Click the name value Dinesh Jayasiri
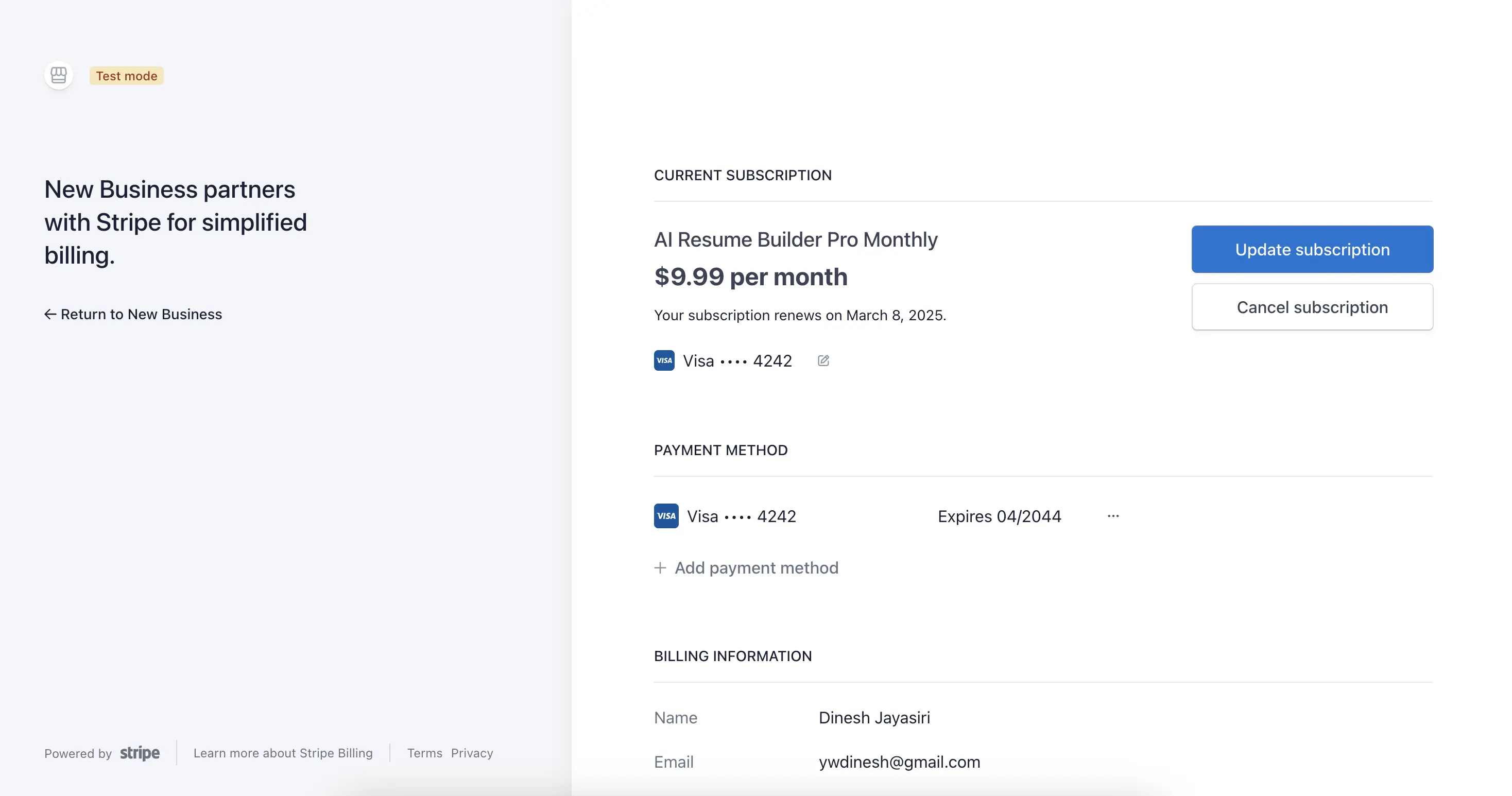This screenshot has height=796, width=1512. pos(874,717)
